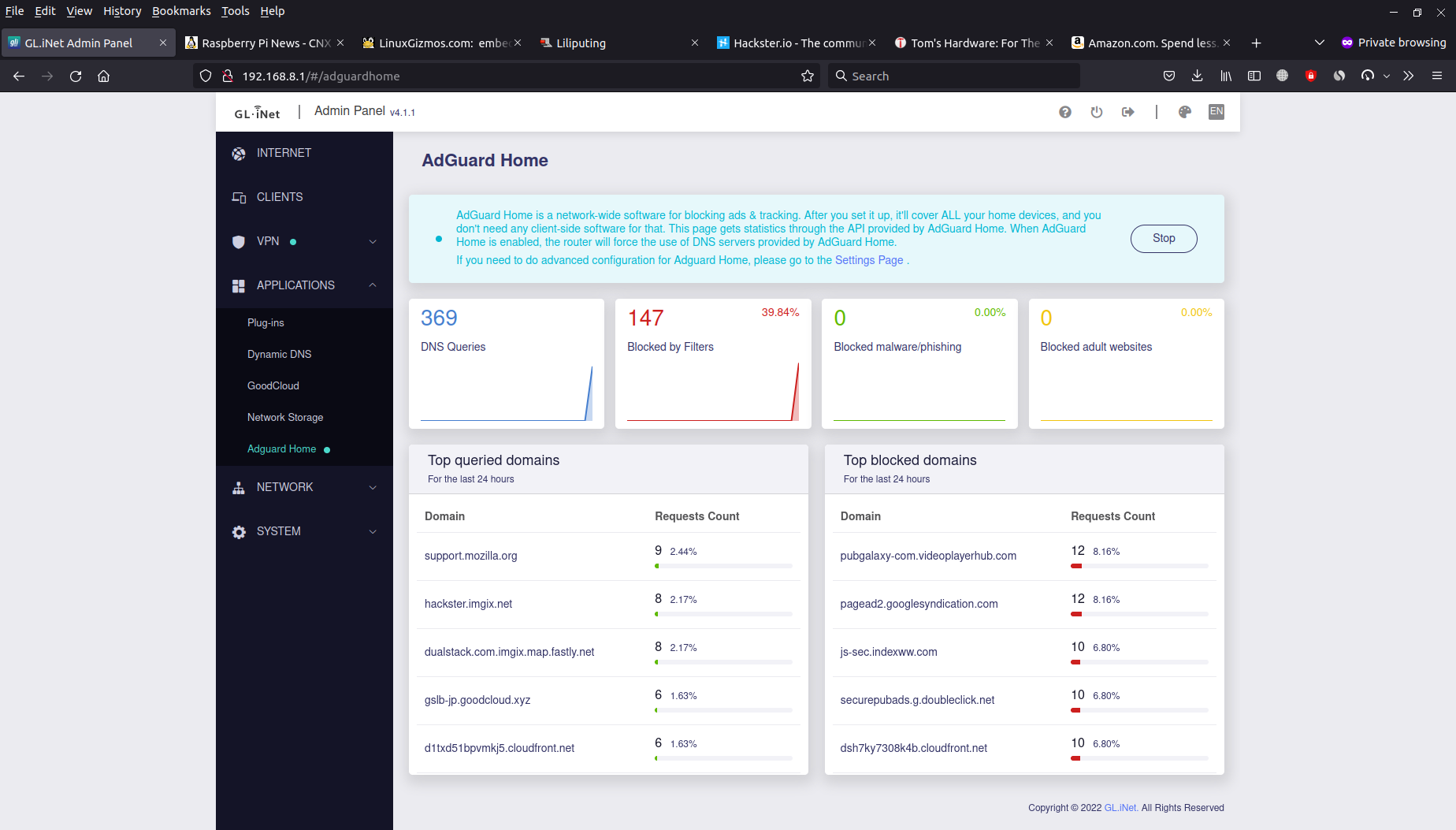The height and width of the screenshot is (830, 1456).
Task: Open the theme palette icon
Action: 1184,112
